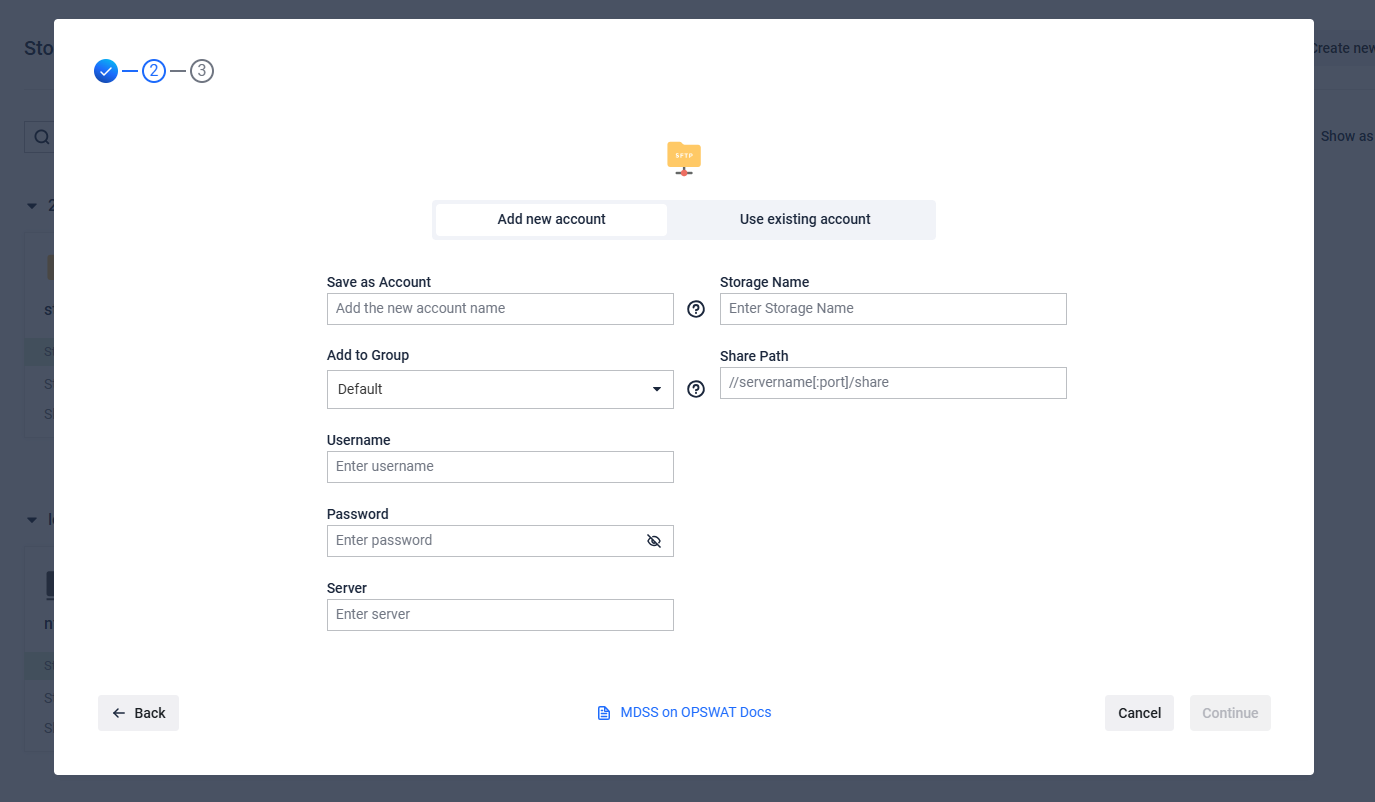Image resolution: width=1375 pixels, height=802 pixels.
Task: Toggle password visibility eye icon
Action: [x=654, y=541]
